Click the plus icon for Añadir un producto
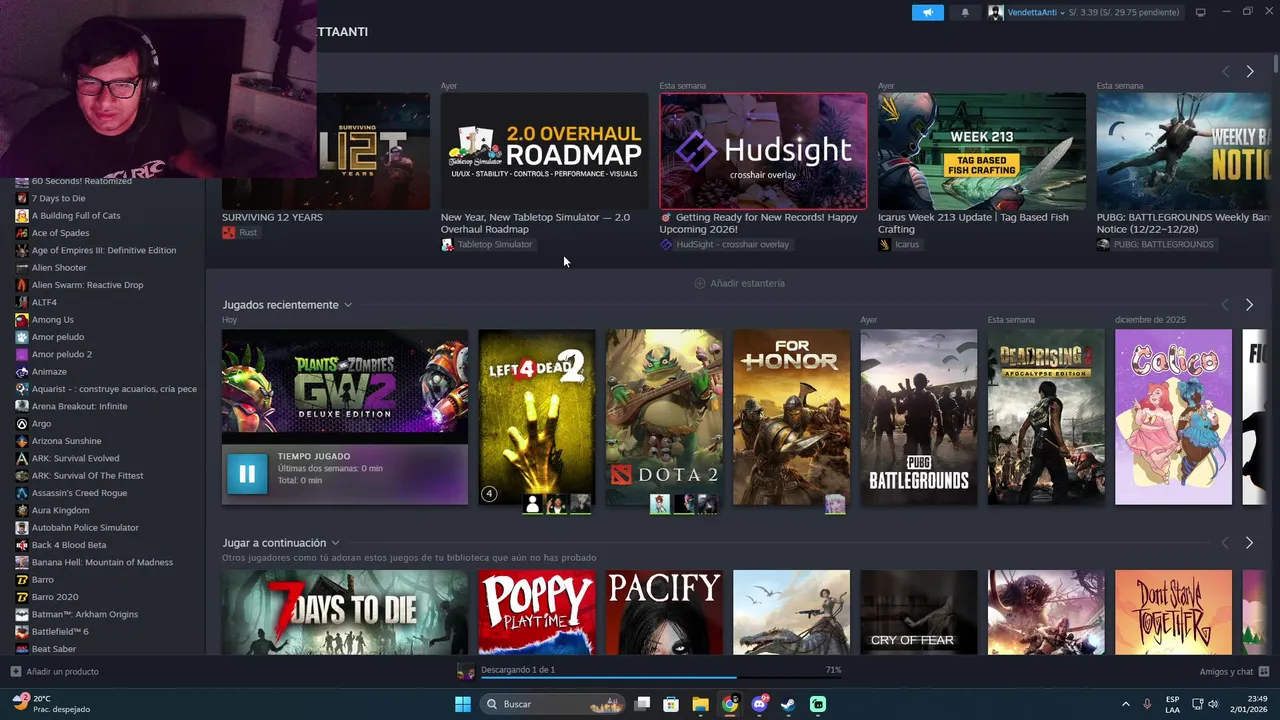The width and height of the screenshot is (1280, 720). (16, 671)
